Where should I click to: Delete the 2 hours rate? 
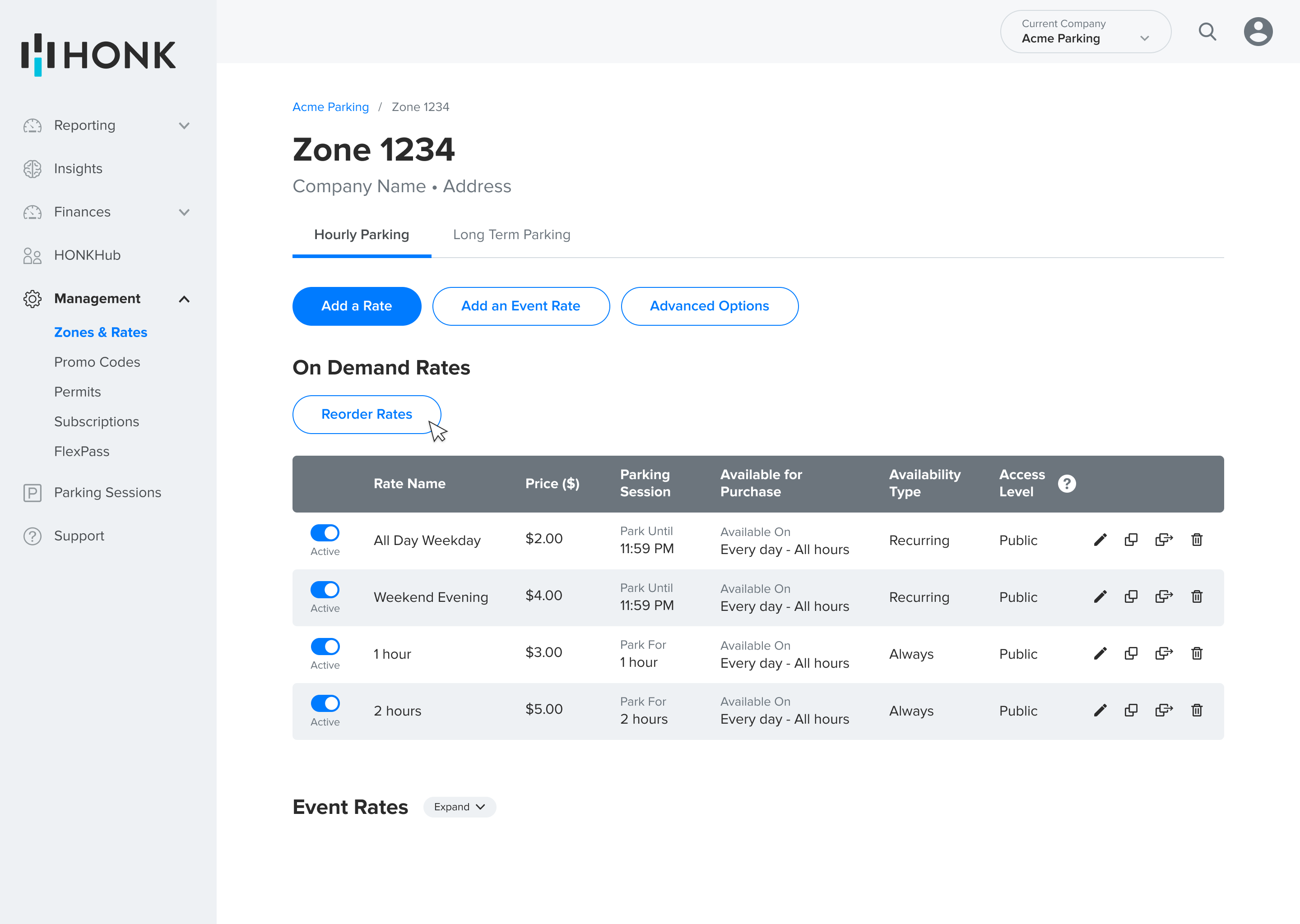click(1197, 710)
